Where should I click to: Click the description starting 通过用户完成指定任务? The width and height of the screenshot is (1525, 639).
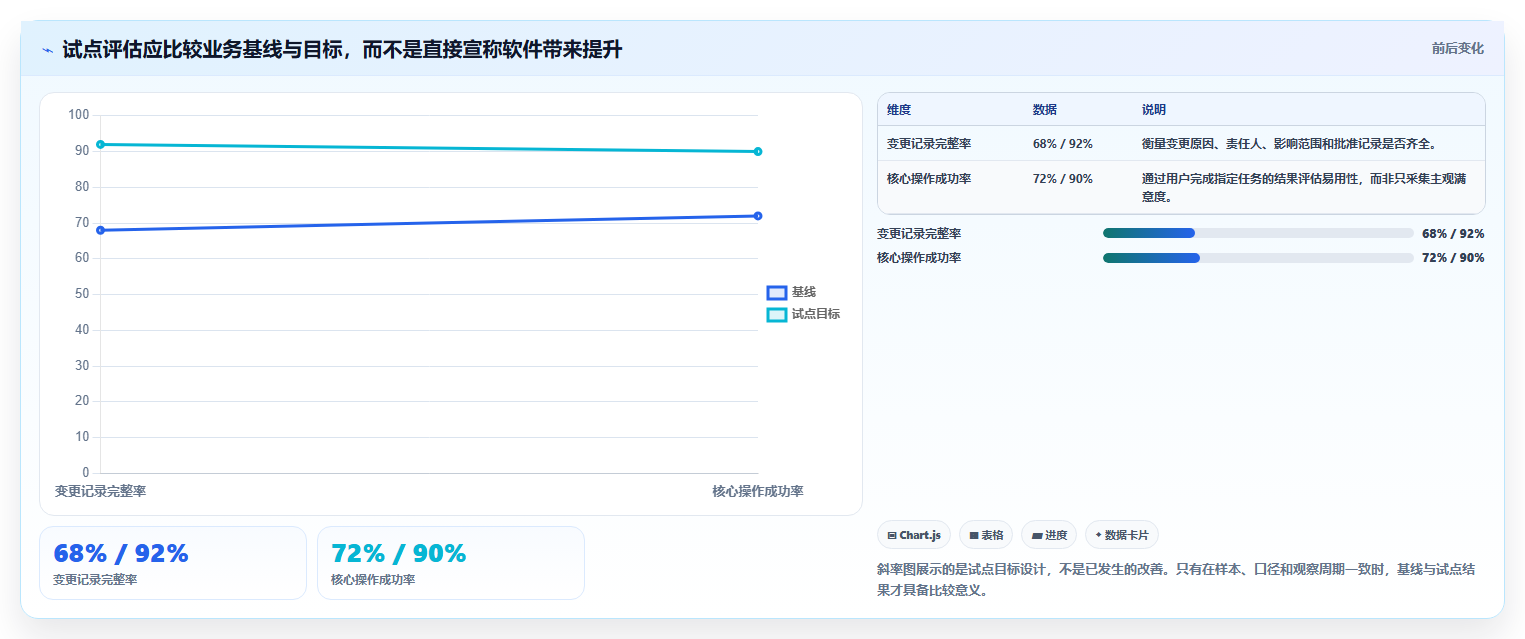(x=1304, y=188)
